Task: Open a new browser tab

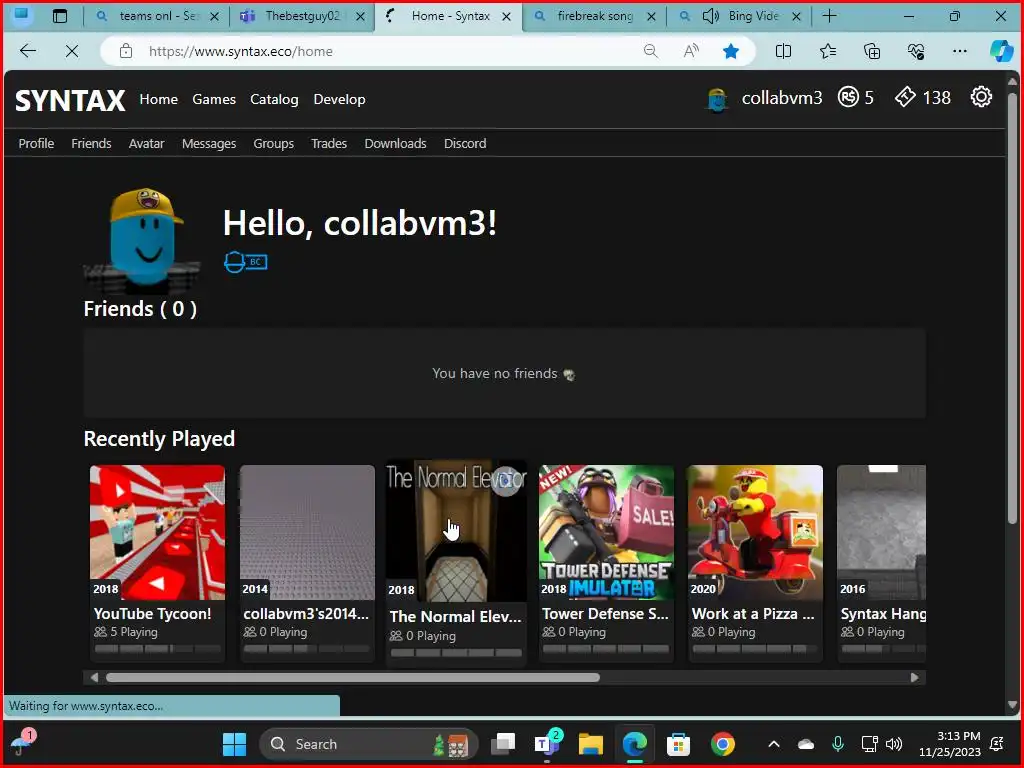Action: [829, 16]
